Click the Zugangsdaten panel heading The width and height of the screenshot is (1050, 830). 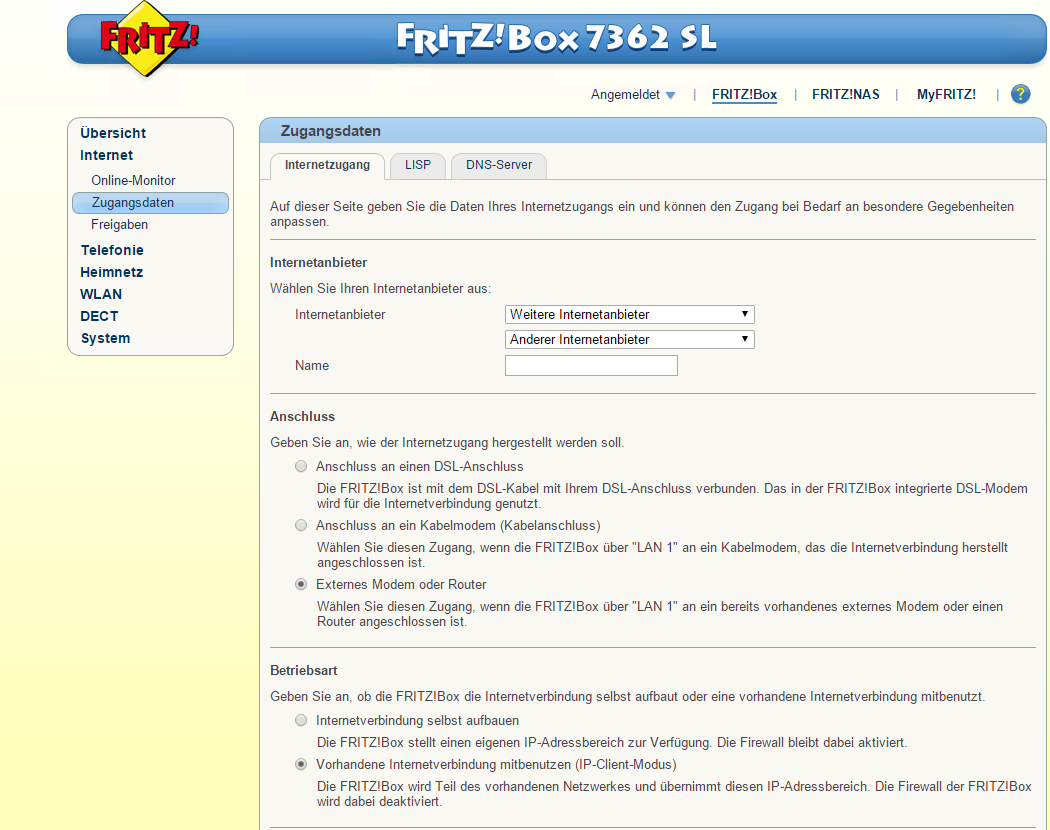tap(331, 131)
